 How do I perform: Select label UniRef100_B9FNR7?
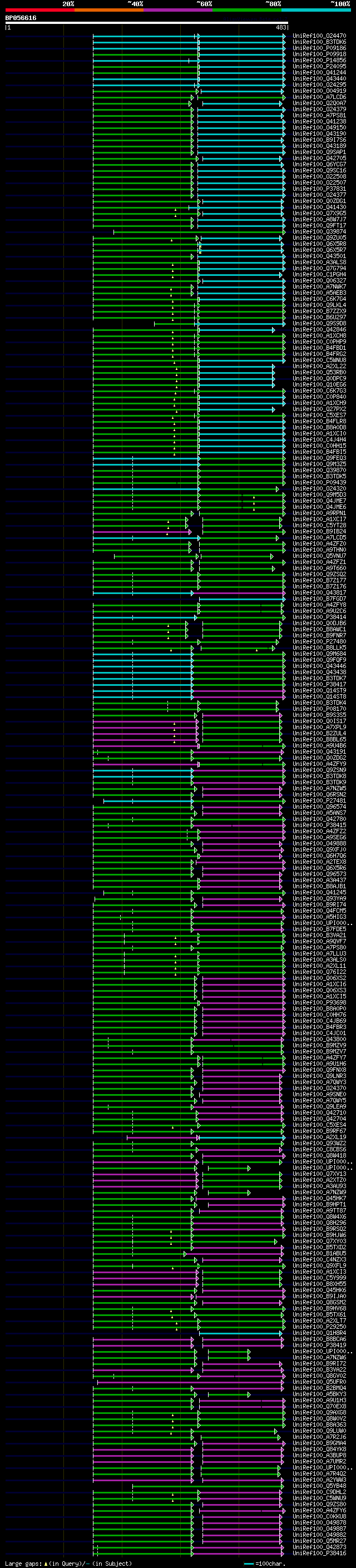pyautogui.click(x=319, y=635)
